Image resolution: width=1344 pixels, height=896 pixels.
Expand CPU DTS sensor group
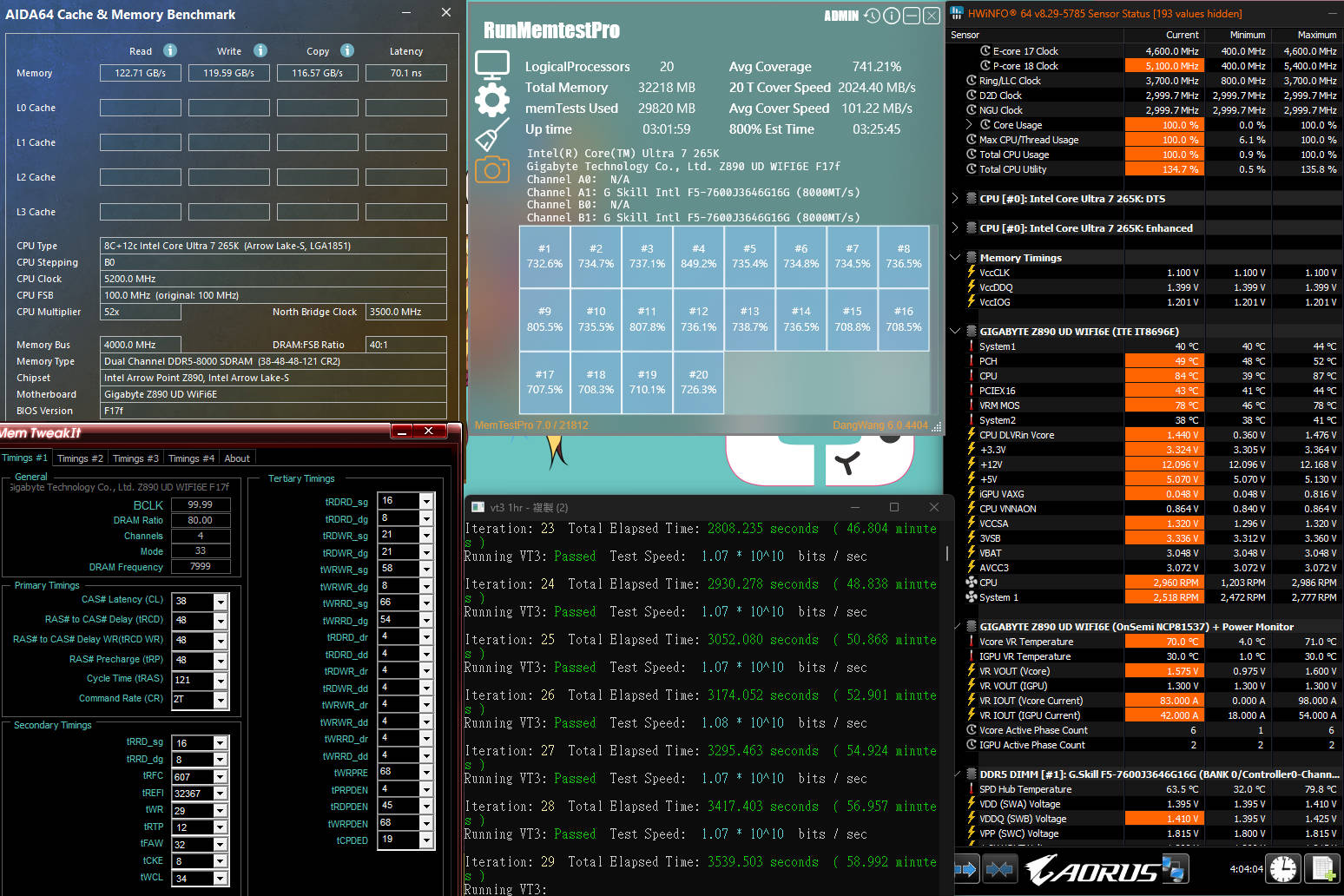click(x=955, y=199)
